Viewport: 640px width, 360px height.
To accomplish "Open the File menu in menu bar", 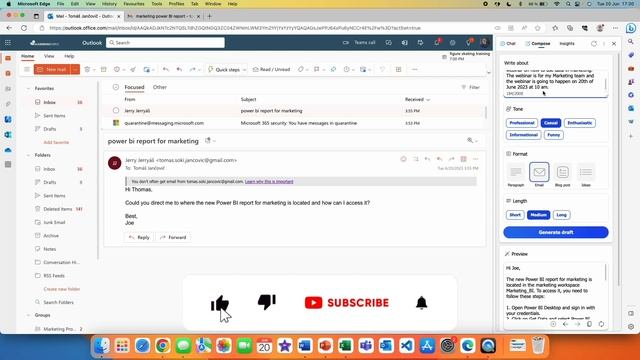I will (60, 4).
